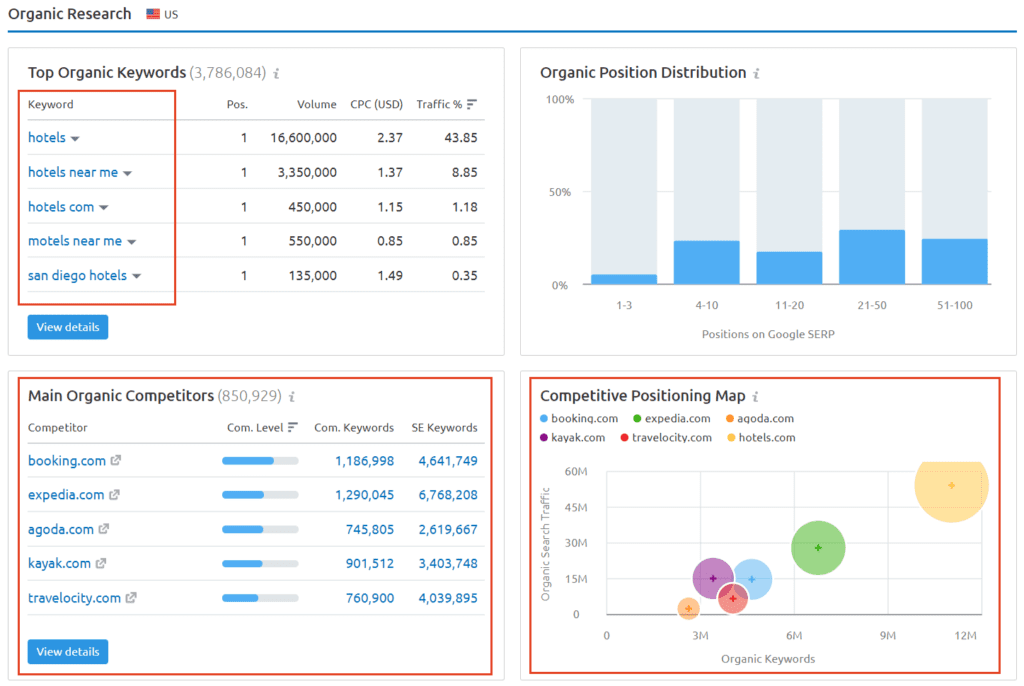Toggle travelocity.com legend dot in positioning map
This screenshot has height=686, width=1024.
624,438
